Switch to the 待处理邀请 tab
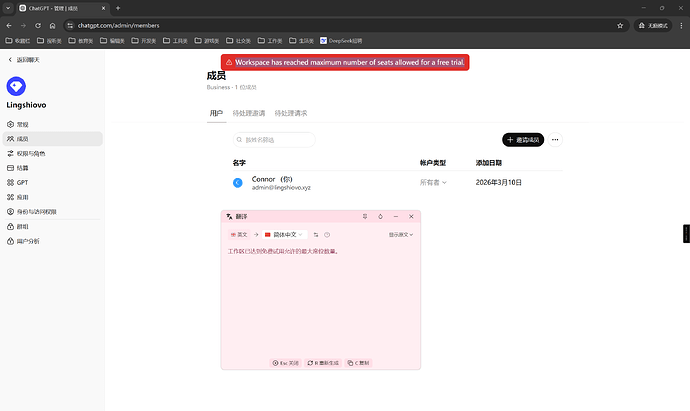Image resolution: width=690 pixels, height=411 pixels. tap(249, 114)
